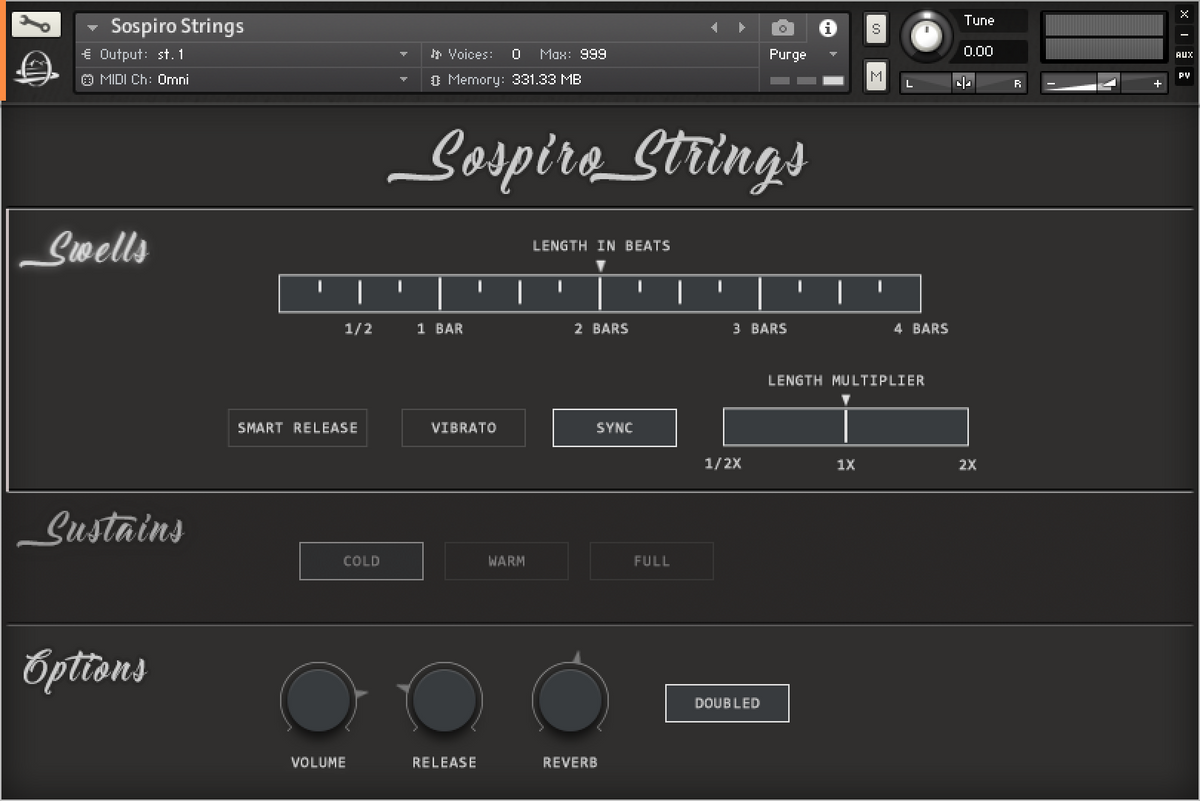Screen dimensions: 1200x801
Task: Click the 3 BARS mark on length slider
Action: 760,294
